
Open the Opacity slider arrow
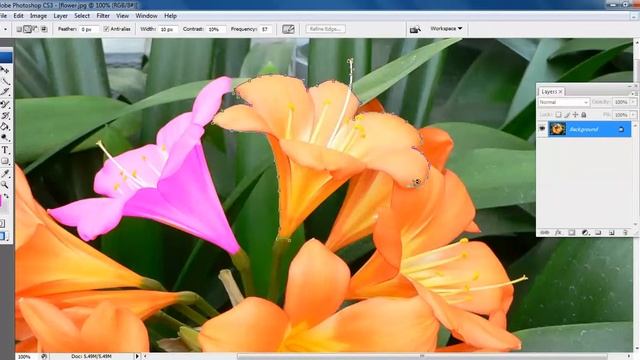click(x=633, y=102)
